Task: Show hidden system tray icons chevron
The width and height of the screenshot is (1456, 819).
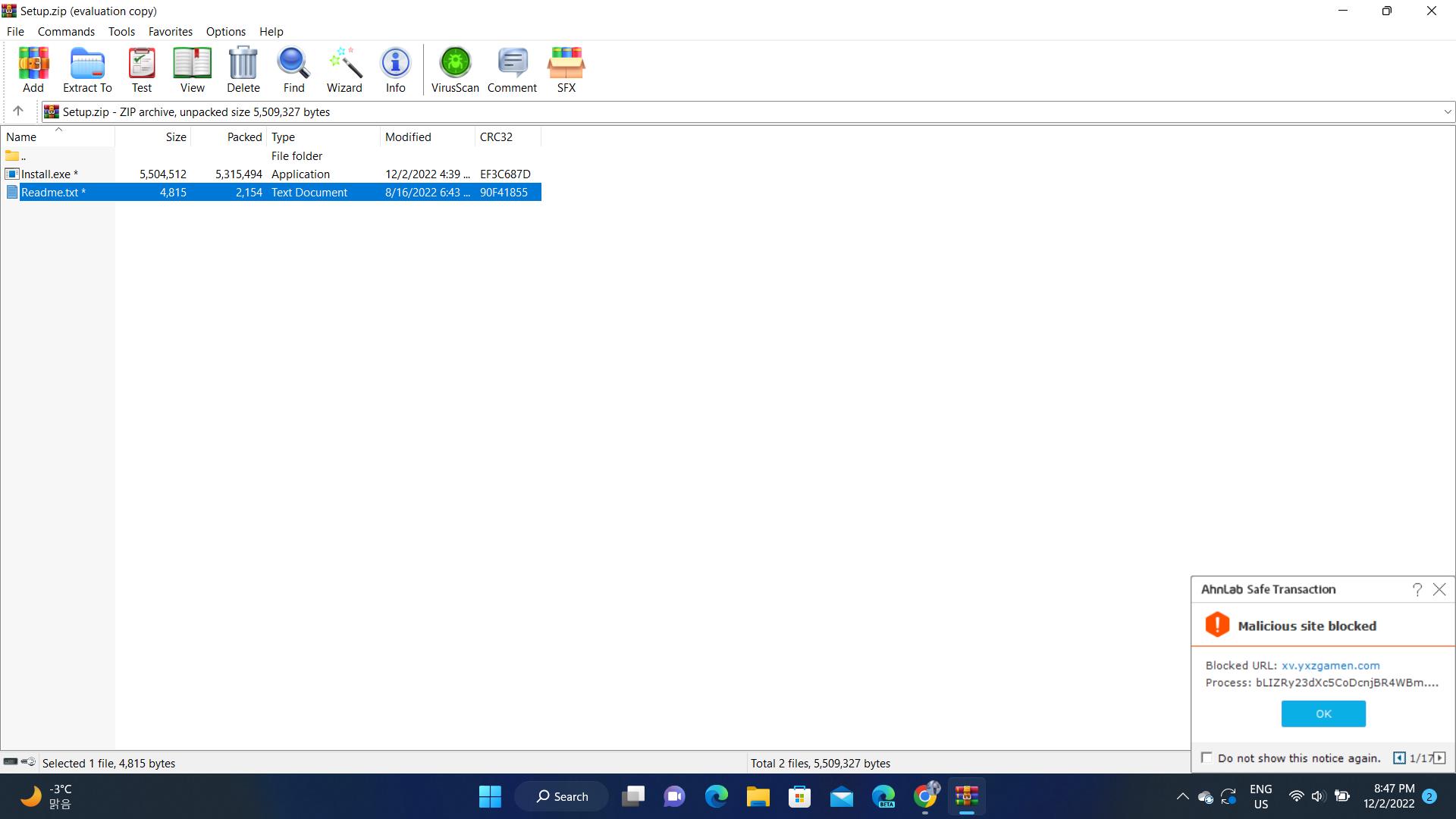Action: 1182,796
